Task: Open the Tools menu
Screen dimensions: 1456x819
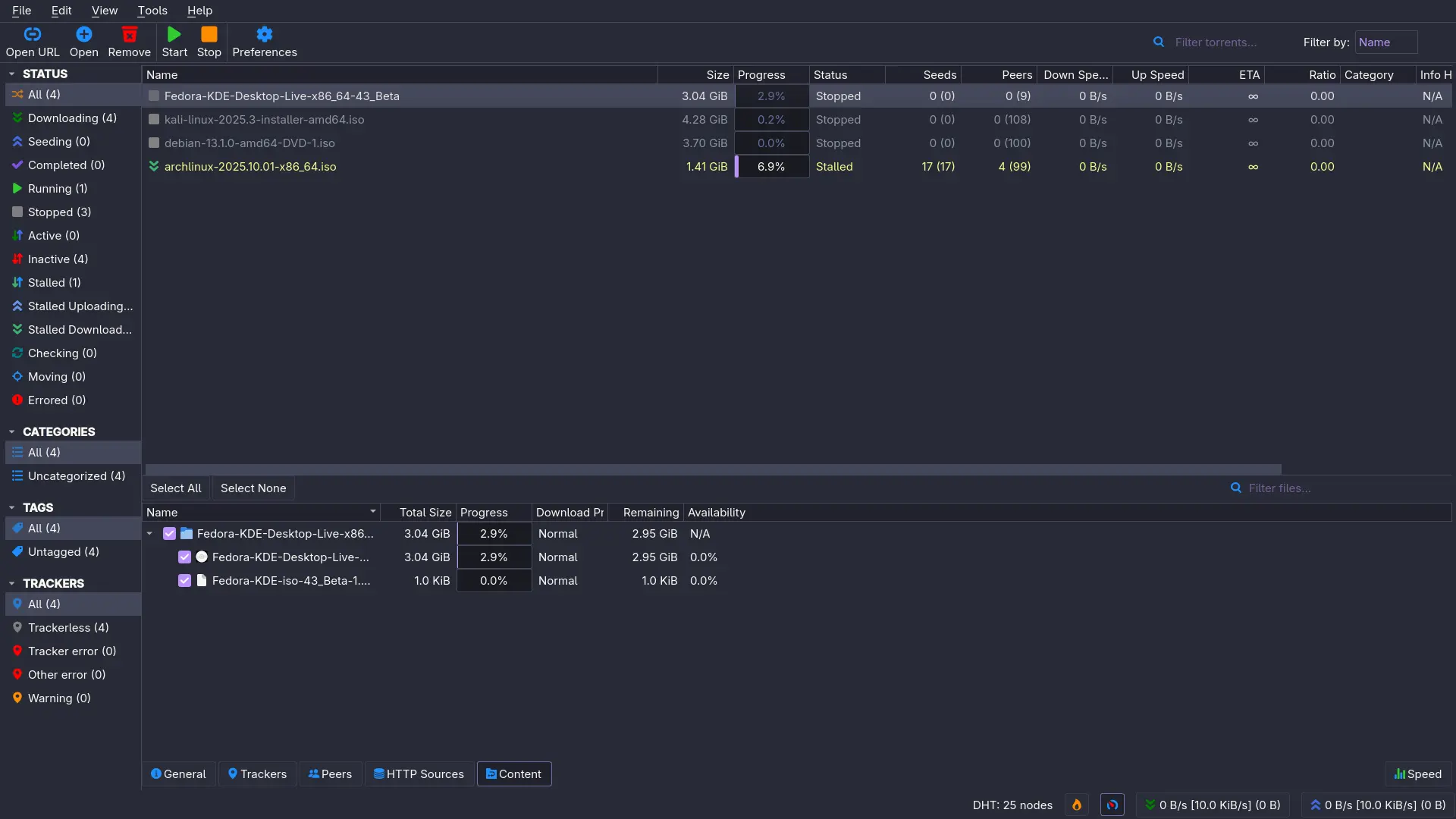Action: coord(152,11)
